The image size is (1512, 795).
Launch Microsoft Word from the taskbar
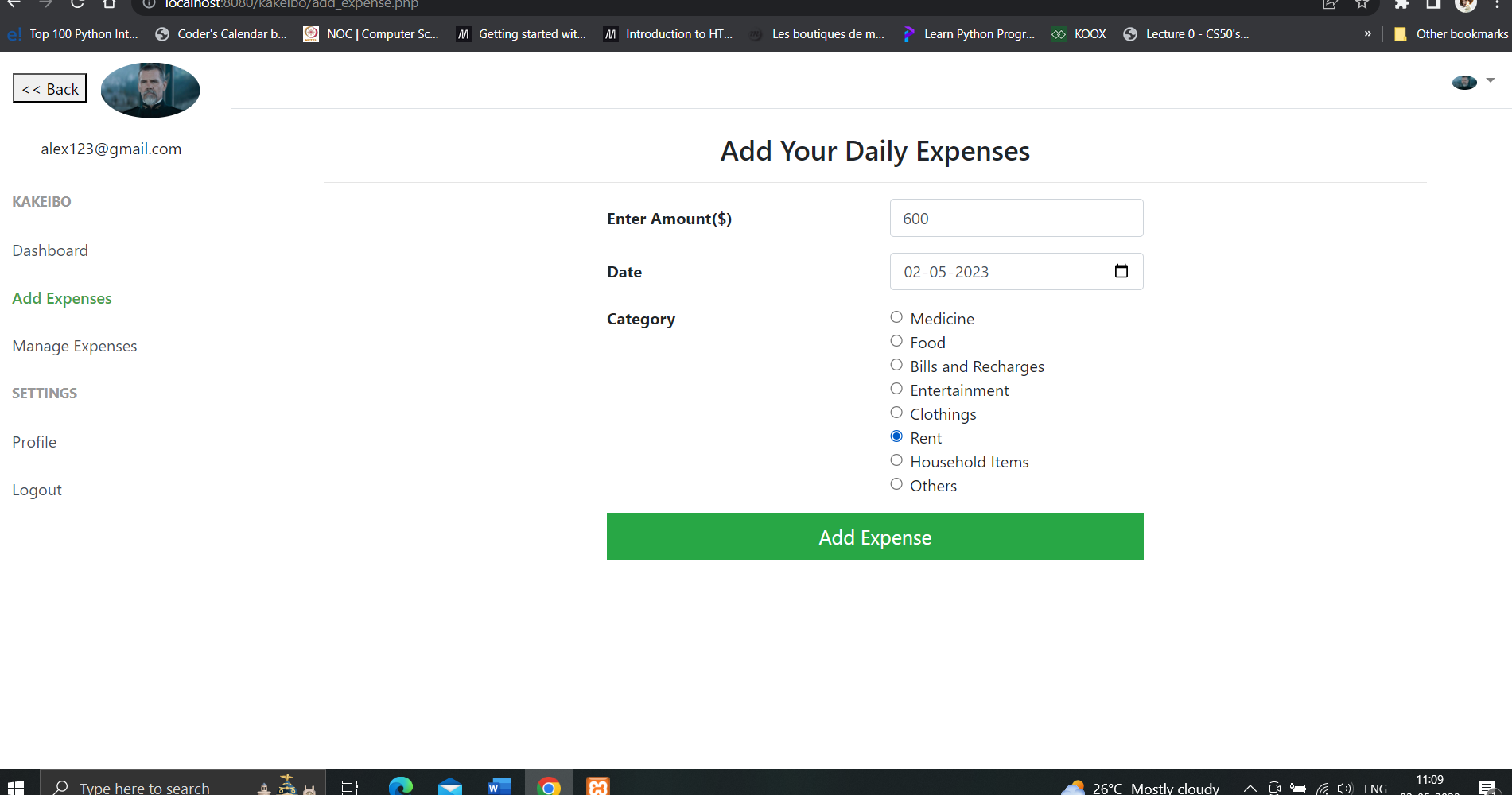[499, 786]
